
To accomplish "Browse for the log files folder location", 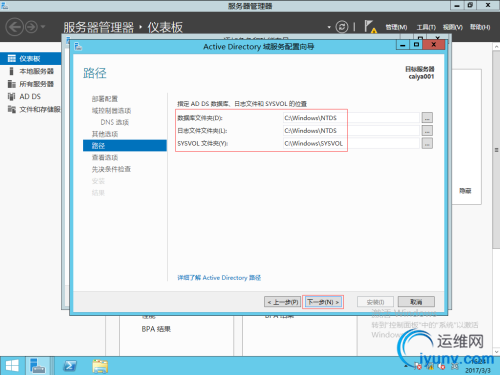I will click(x=427, y=131).
